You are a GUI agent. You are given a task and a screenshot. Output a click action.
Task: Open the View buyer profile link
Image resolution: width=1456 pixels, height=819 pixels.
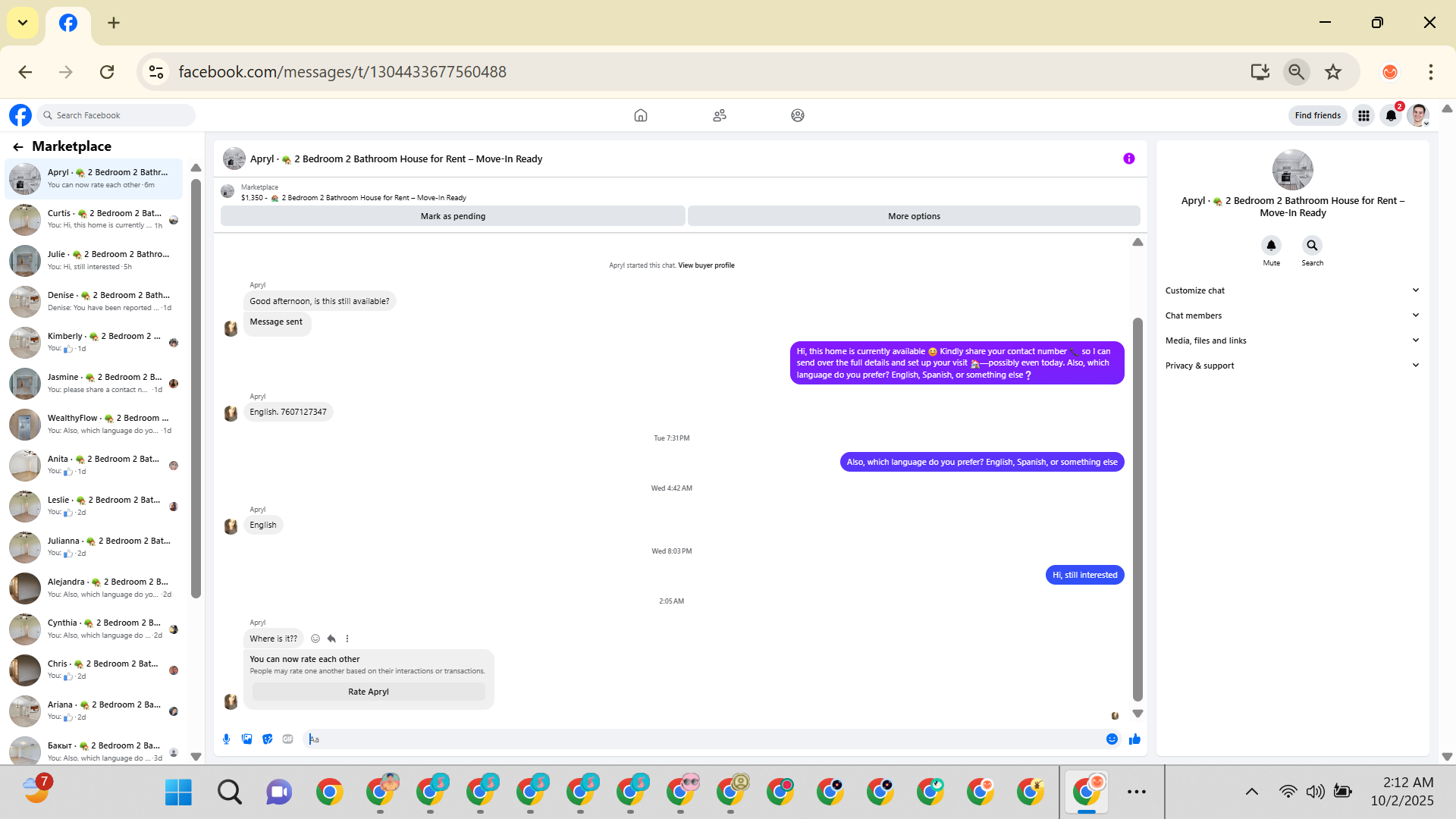pyautogui.click(x=706, y=265)
